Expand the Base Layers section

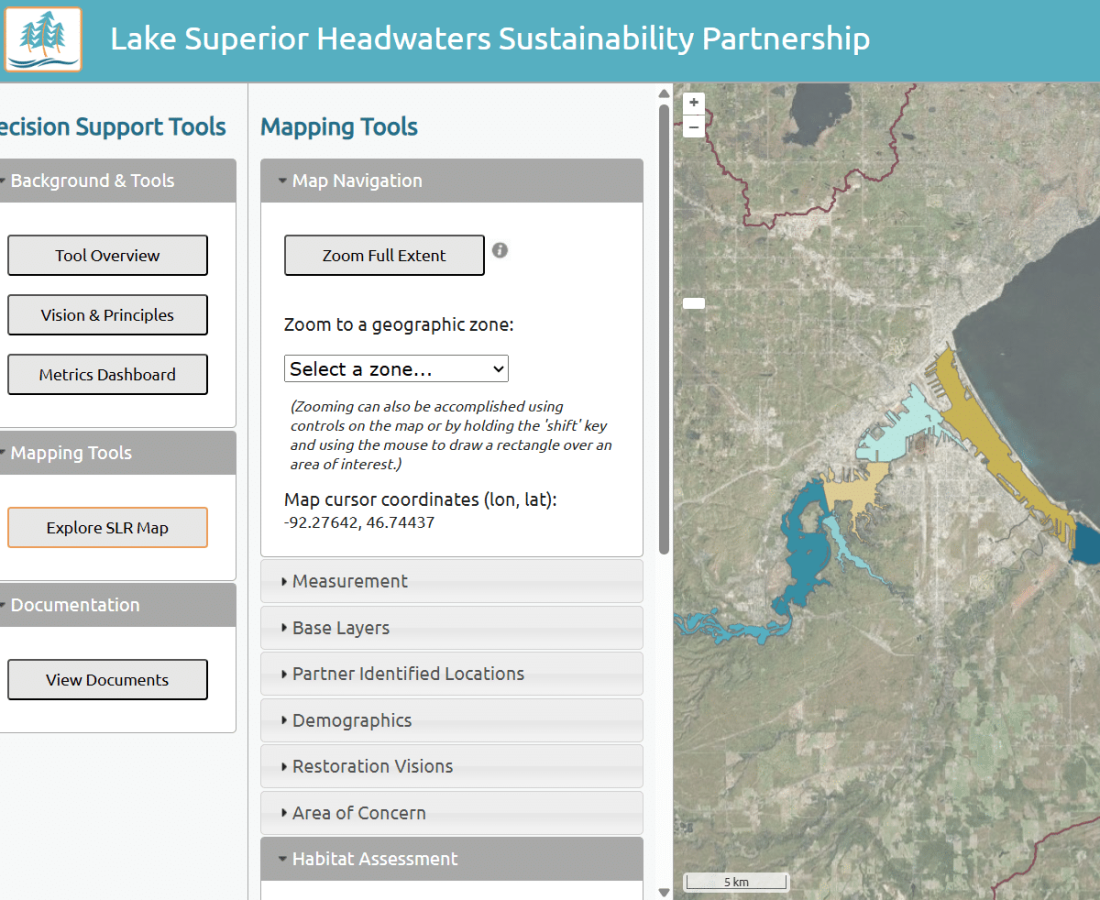[452, 628]
